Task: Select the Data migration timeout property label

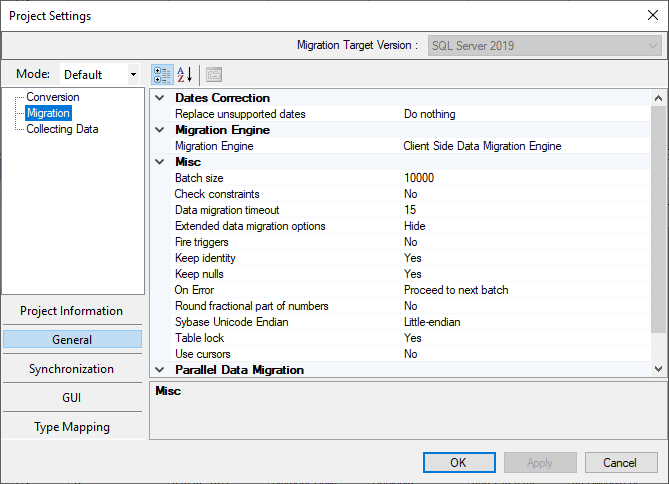Action: (227, 210)
